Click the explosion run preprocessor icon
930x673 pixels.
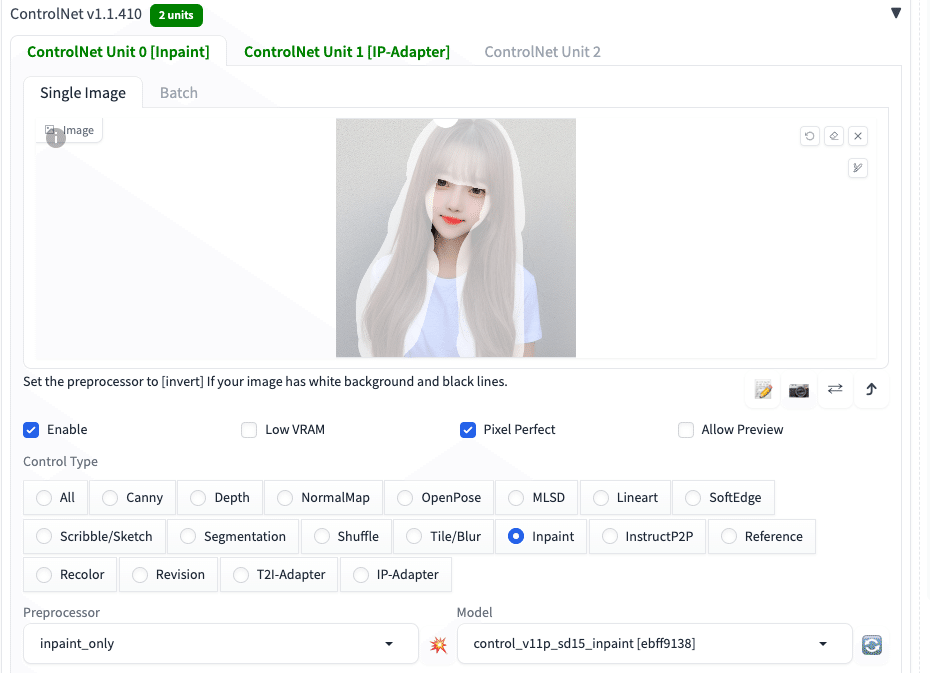pyautogui.click(x=438, y=645)
